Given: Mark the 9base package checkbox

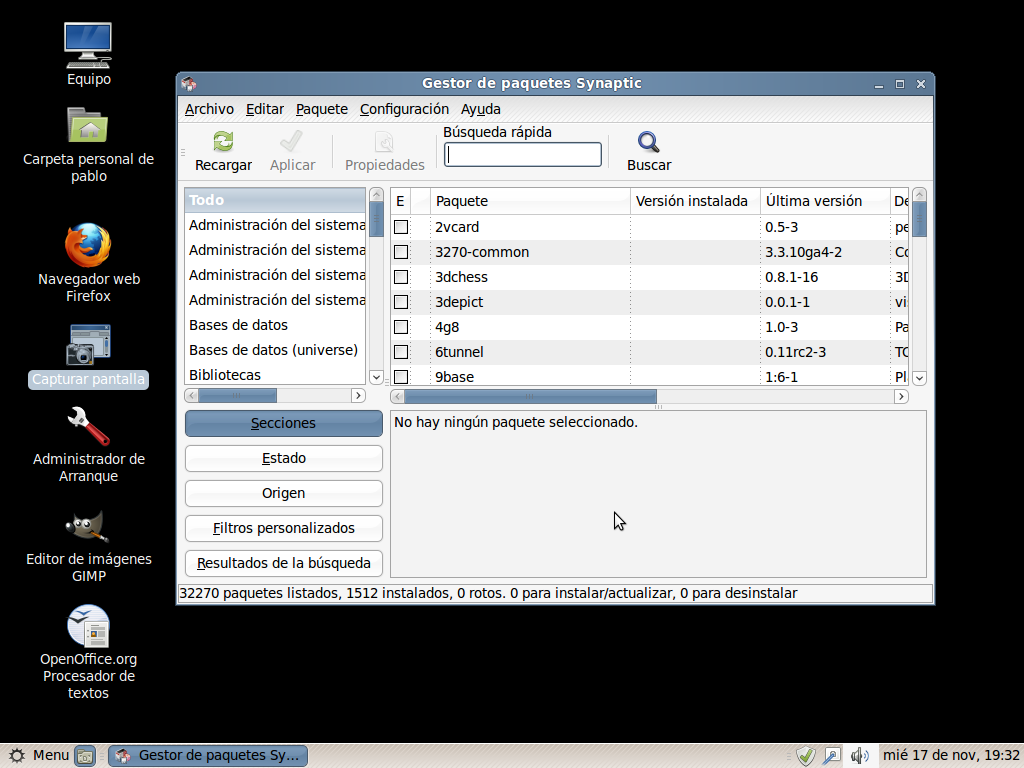Looking at the screenshot, I should pyautogui.click(x=401, y=377).
